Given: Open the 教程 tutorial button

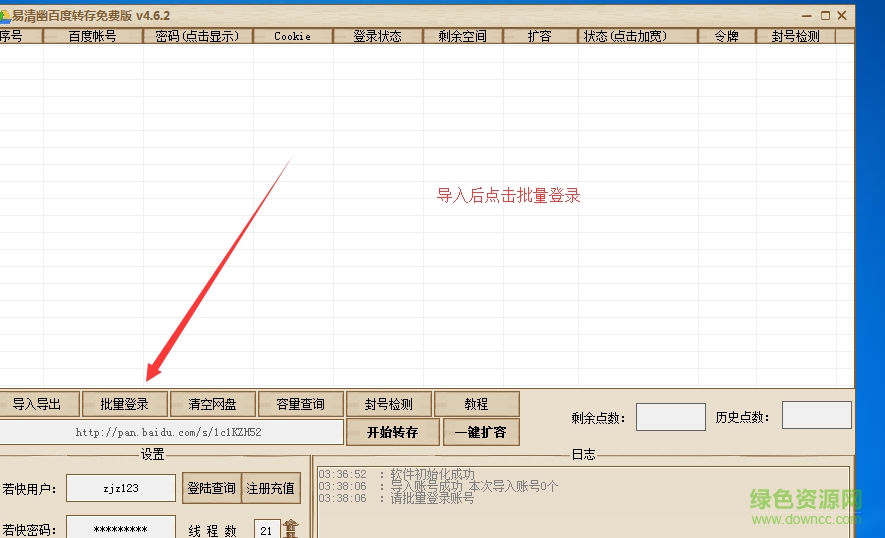Looking at the screenshot, I should (477, 404).
